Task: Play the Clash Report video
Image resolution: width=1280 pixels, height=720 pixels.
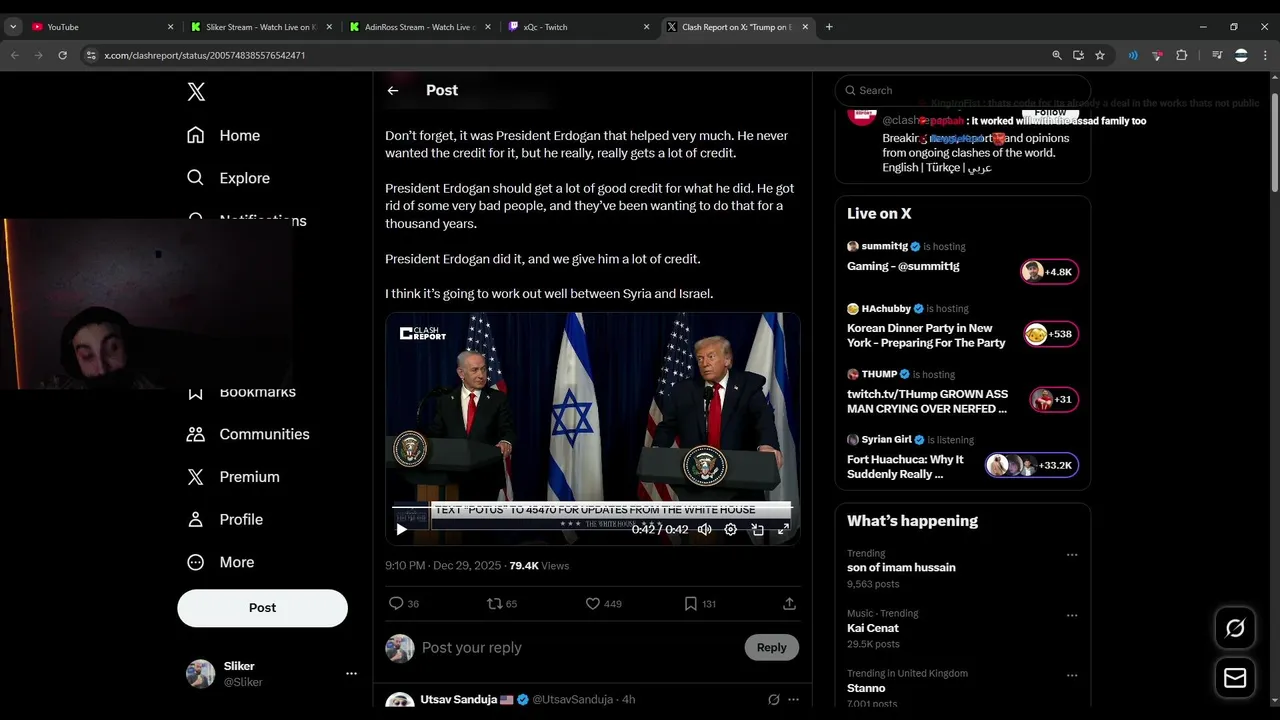Action: (x=402, y=529)
